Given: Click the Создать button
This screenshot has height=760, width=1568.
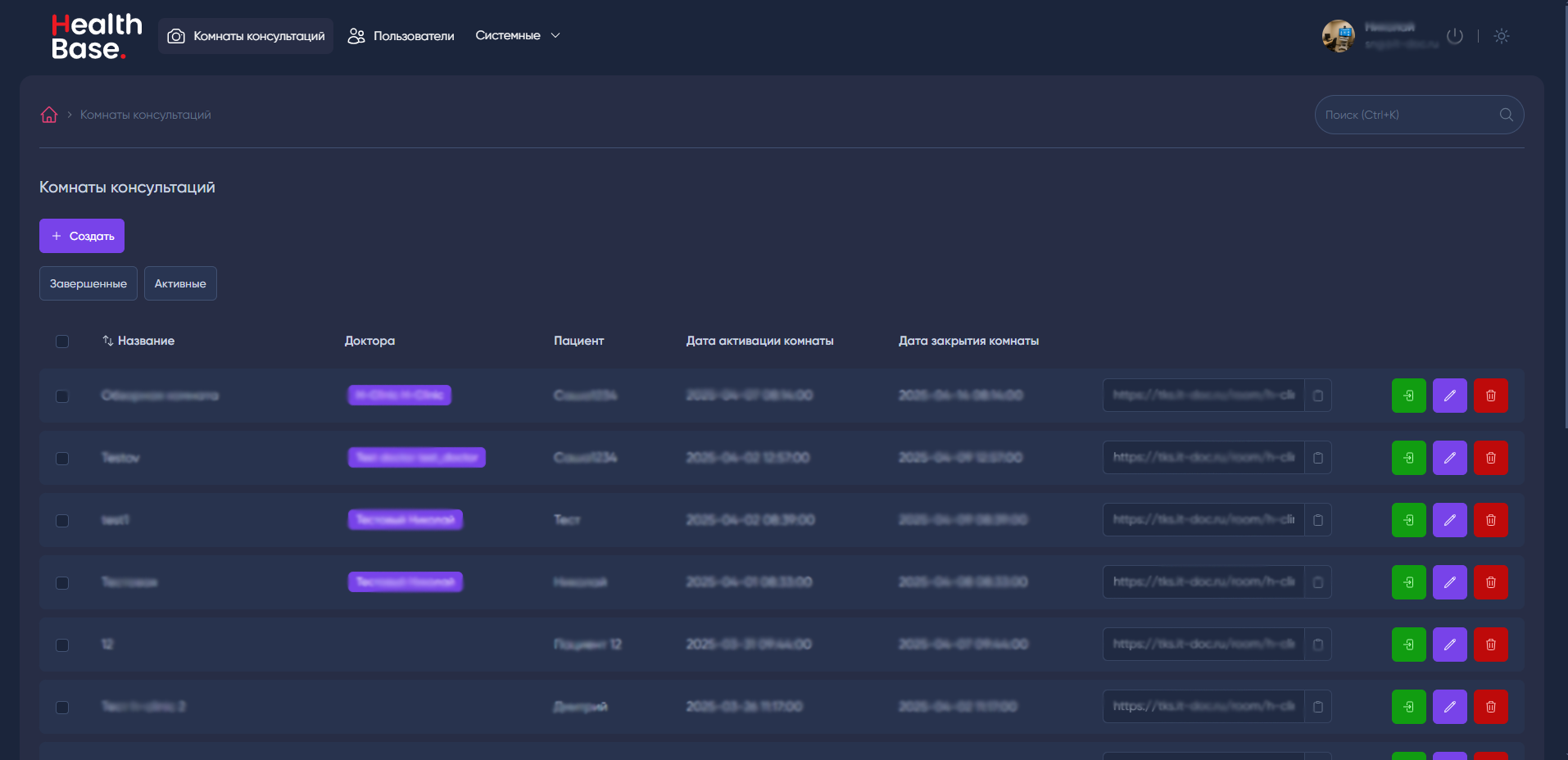Looking at the screenshot, I should (x=82, y=236).
